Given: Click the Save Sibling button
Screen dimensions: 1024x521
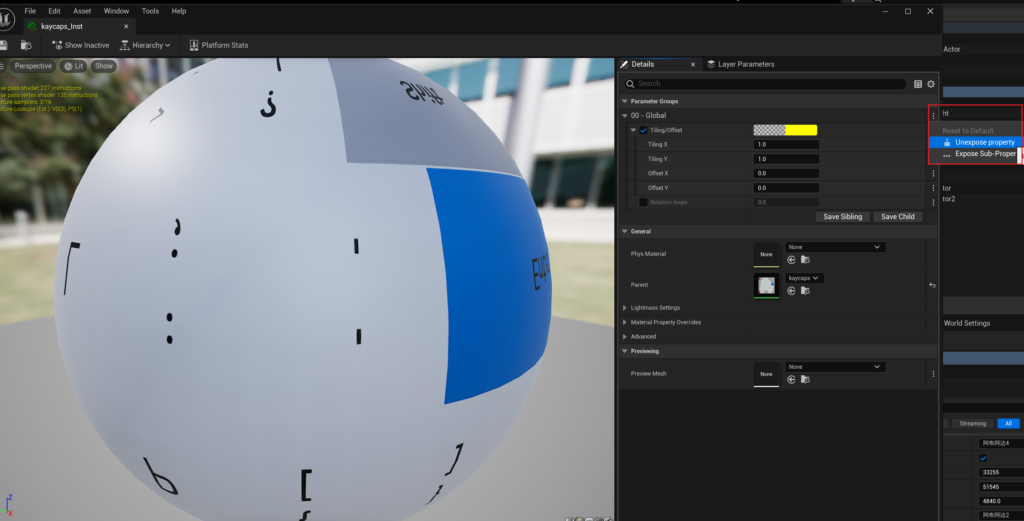Looking at the screenshot, I should click(x=842, y=216).
